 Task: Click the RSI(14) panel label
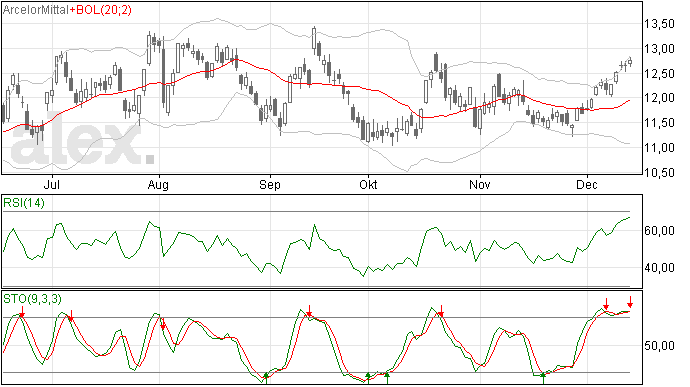point(24,203)
